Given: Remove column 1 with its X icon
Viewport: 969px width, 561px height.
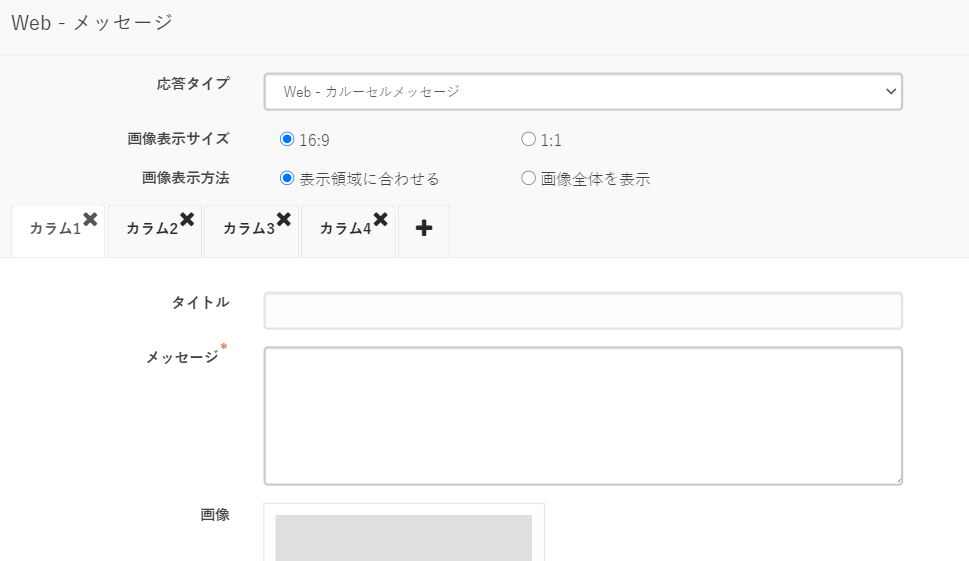Looking at the screenshot, I should (x=90, y=219).
